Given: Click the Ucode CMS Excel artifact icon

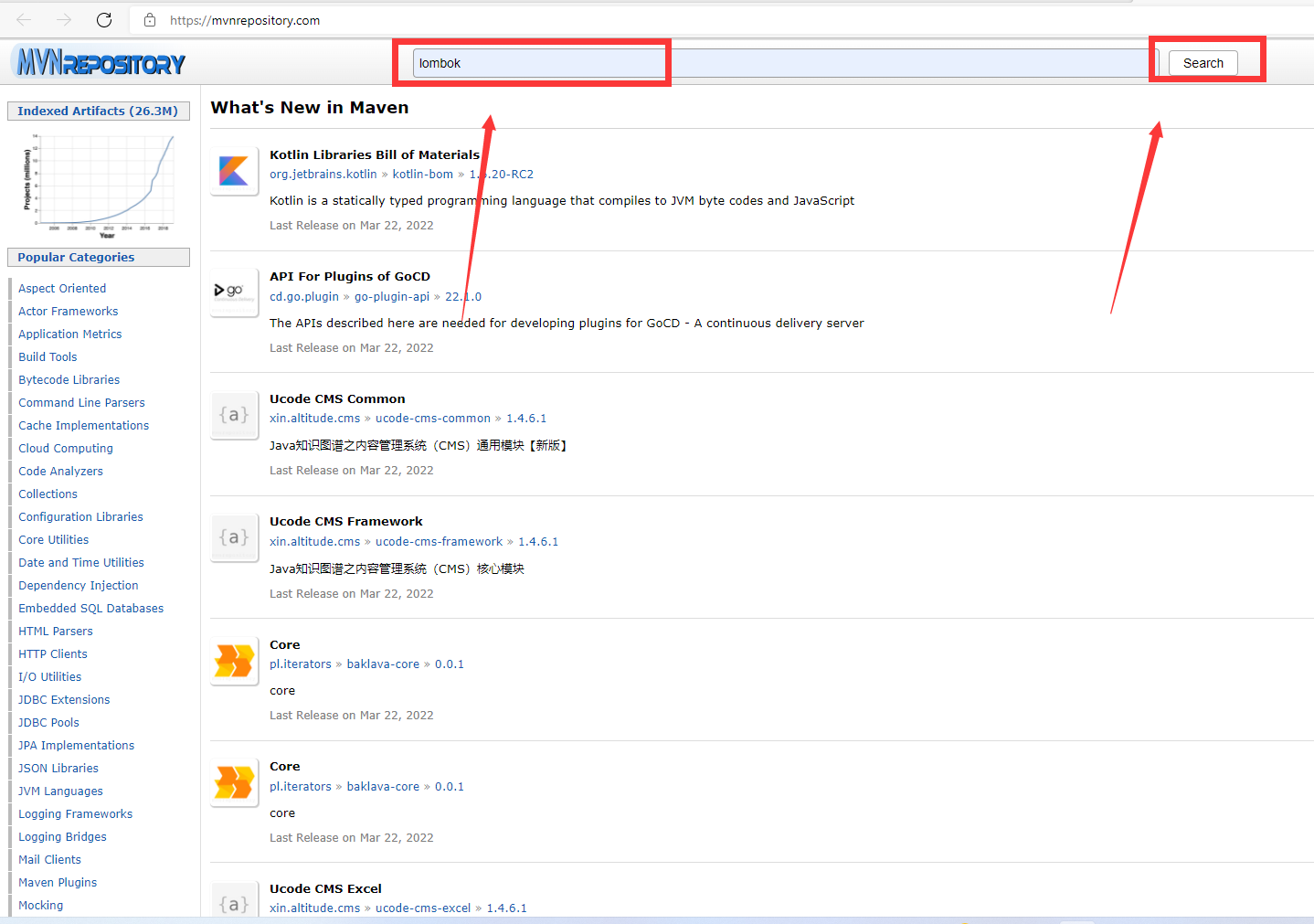Looking at the screenshot, I should click(234, 900).
